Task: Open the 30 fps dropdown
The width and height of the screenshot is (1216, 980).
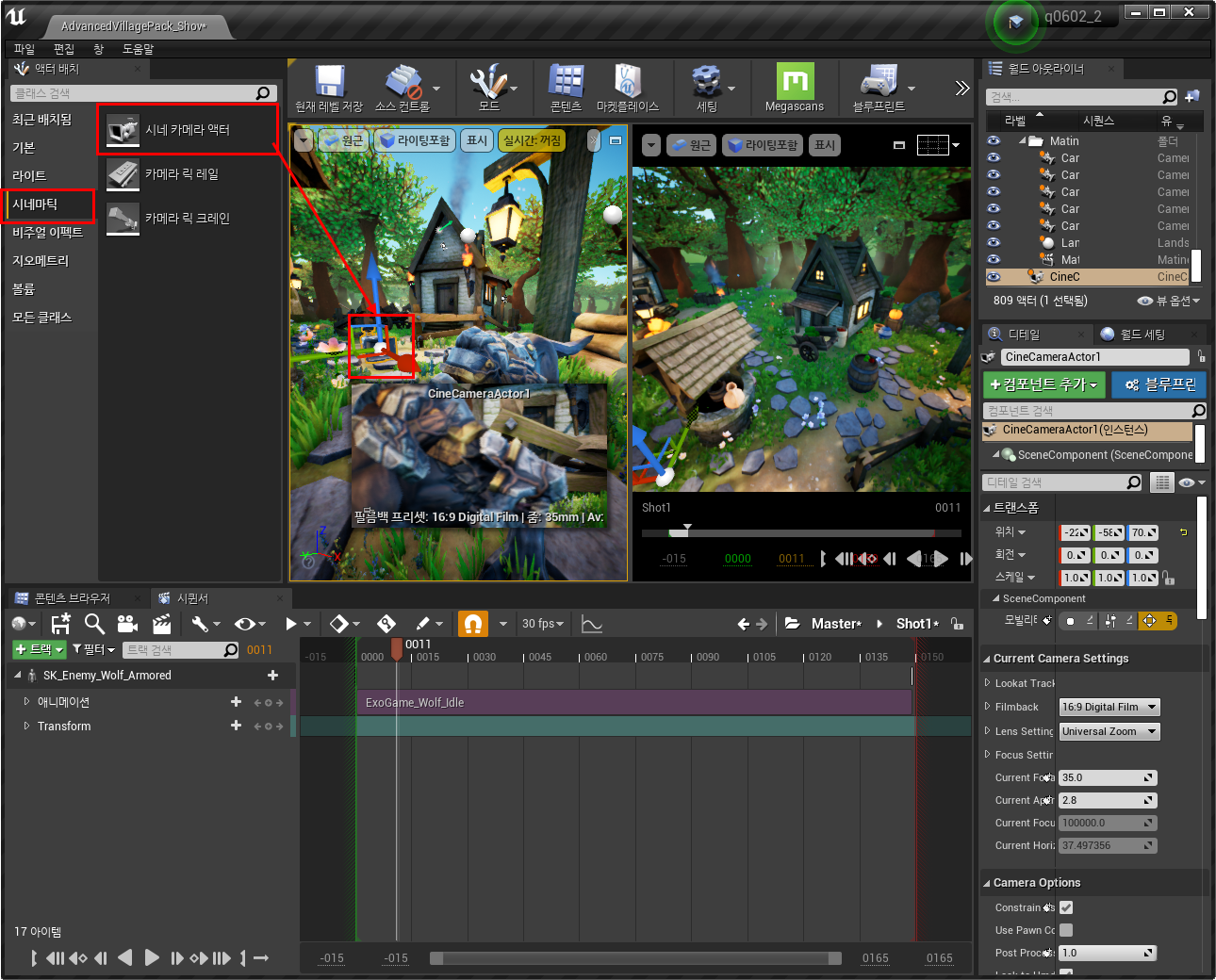Action: pyautogui.click(x=542, y=623)
